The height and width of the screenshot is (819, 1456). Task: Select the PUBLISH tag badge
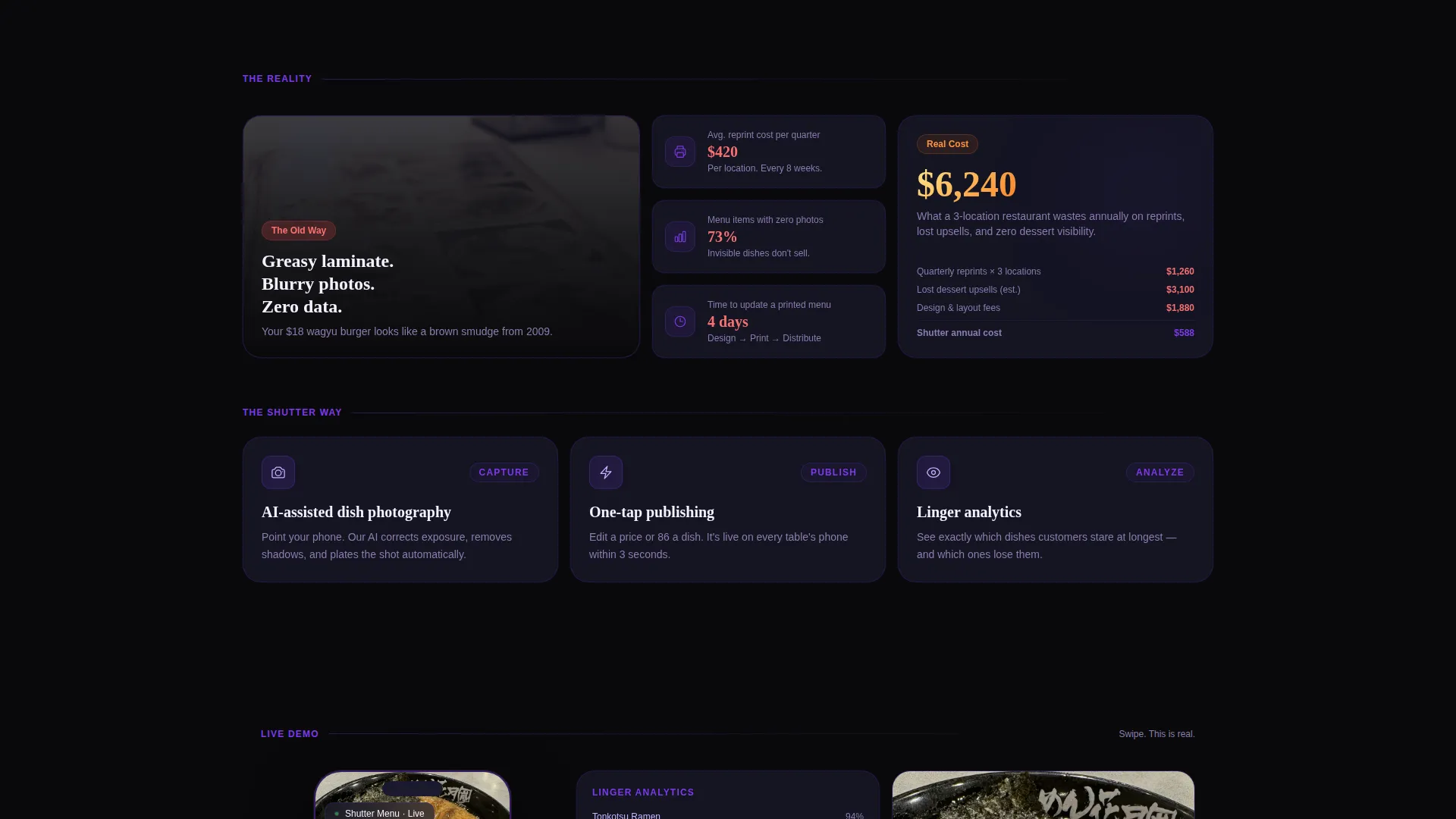[x=833, y=472]
